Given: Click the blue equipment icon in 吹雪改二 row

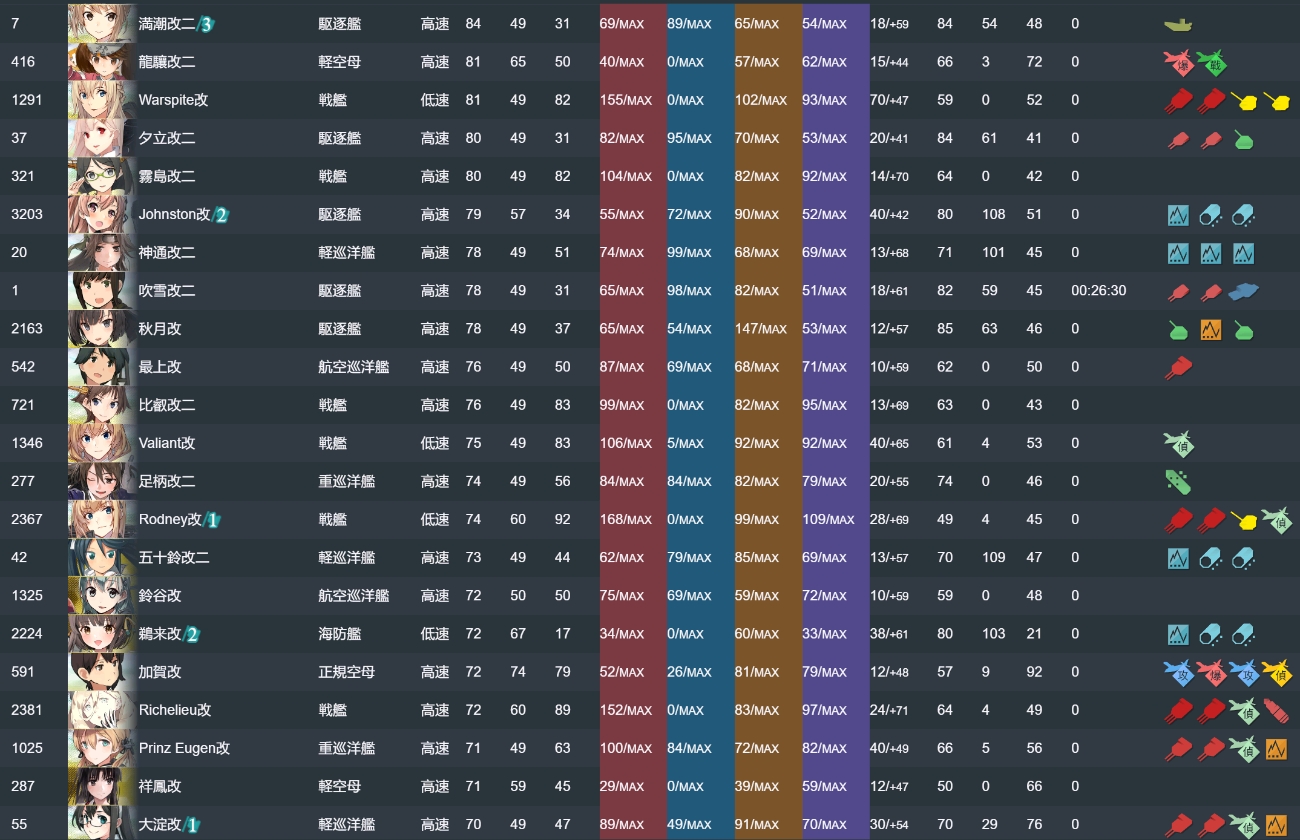Looking at the screenshot, I should click(x=1243, y=291).
